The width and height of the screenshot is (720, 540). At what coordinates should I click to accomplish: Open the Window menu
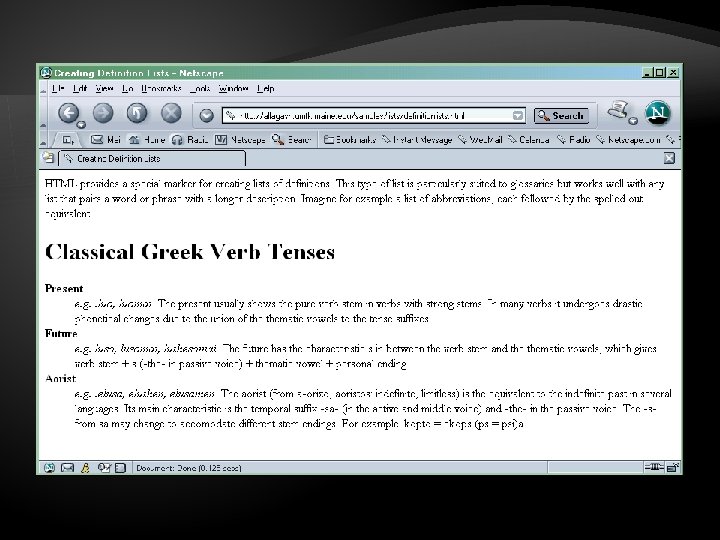pos(233,88)
